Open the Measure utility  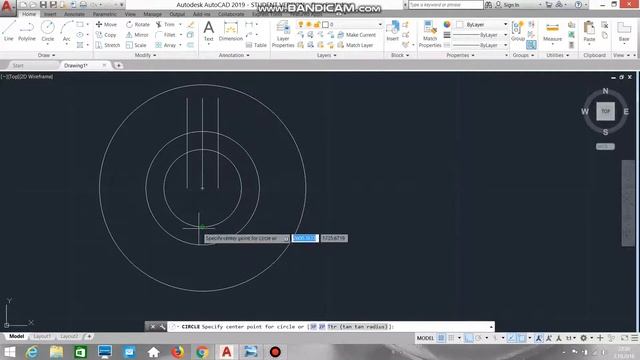(x=552, y=32)
